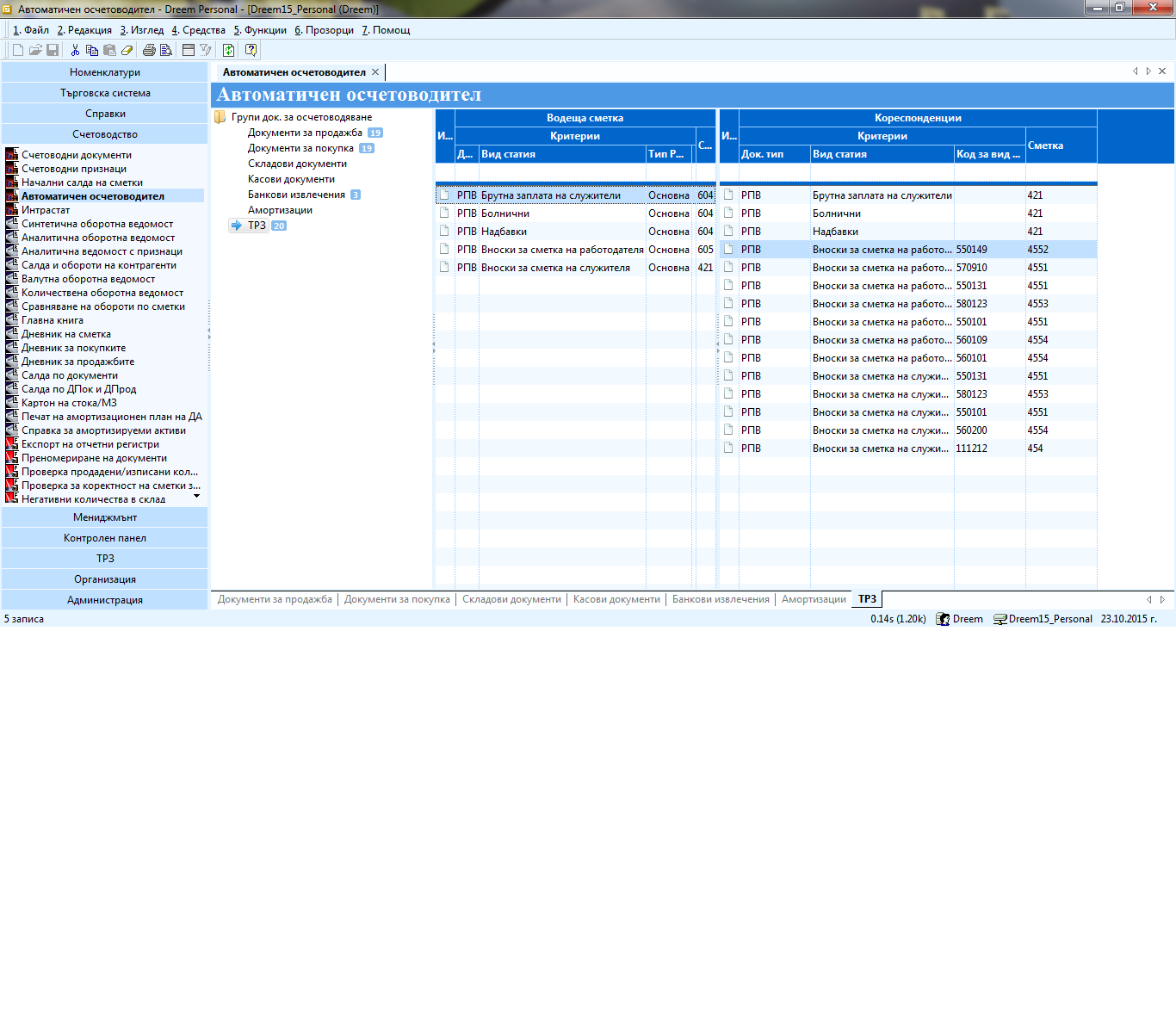
Task: Expand the Мениджмънт sidebar section
Action: click(105, 517)
